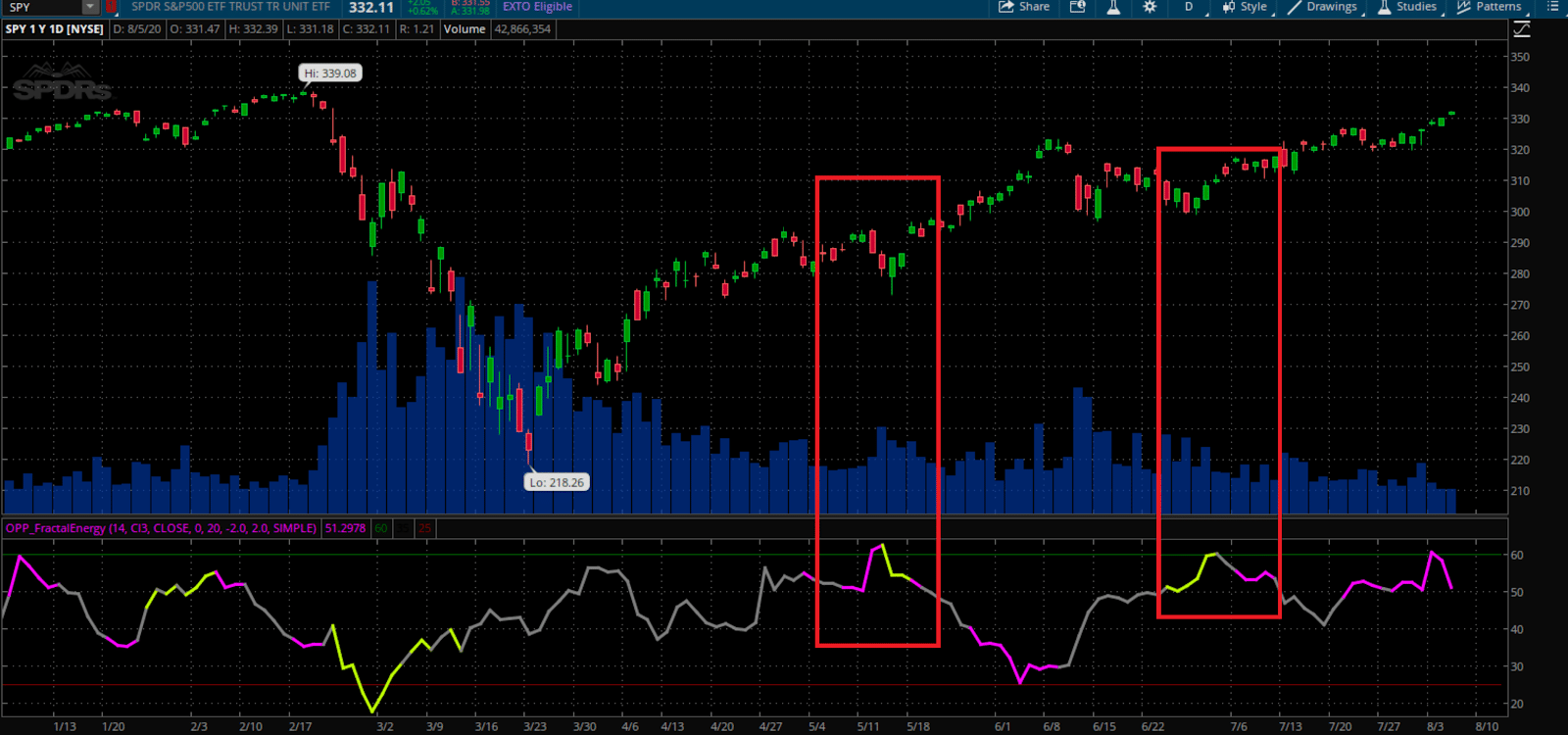1568x735 pixels.
Task: Open the Drawings menu
Action: [x=1323, y=7]
